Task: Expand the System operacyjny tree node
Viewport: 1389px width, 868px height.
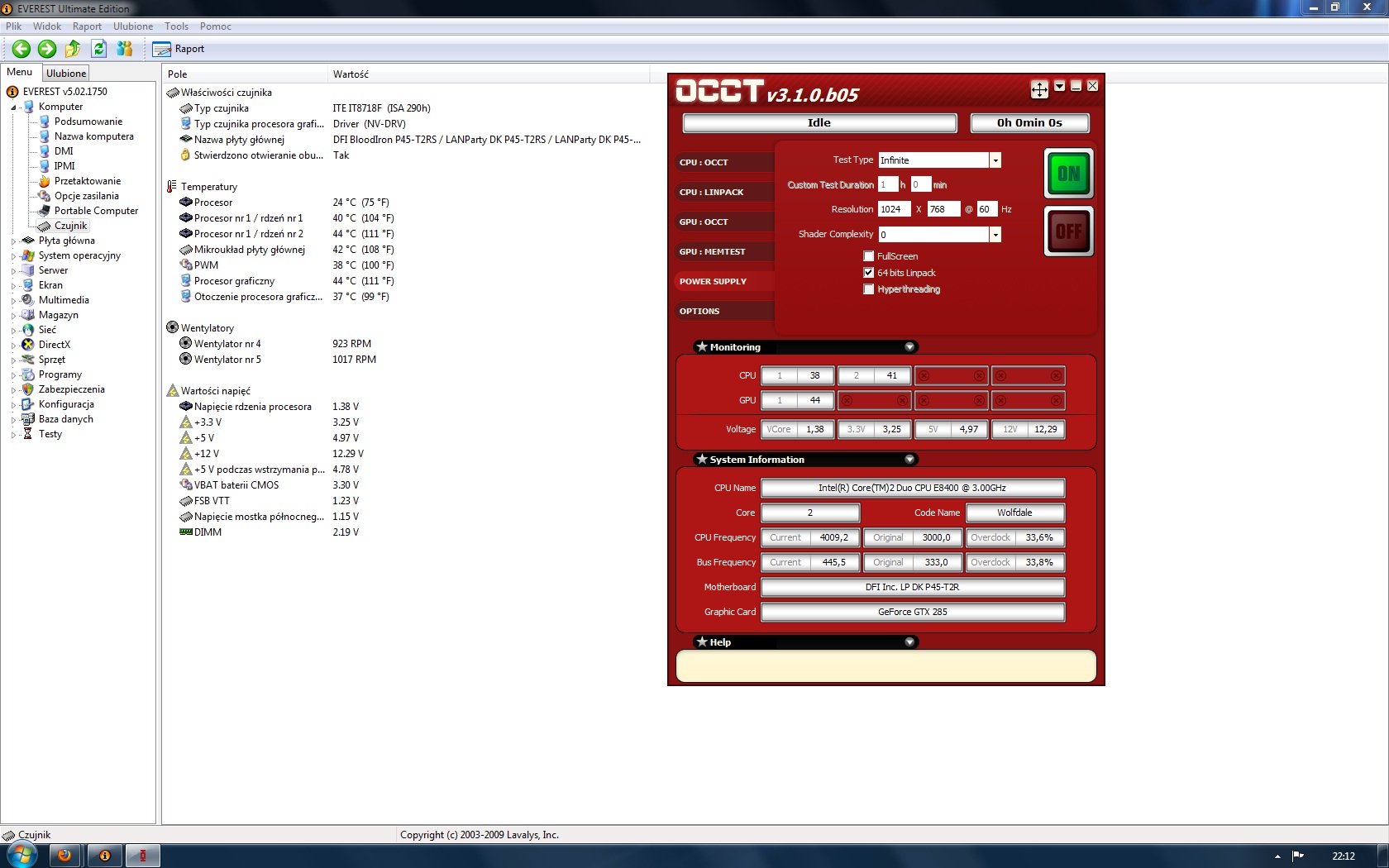Action: tap(14, 256)
